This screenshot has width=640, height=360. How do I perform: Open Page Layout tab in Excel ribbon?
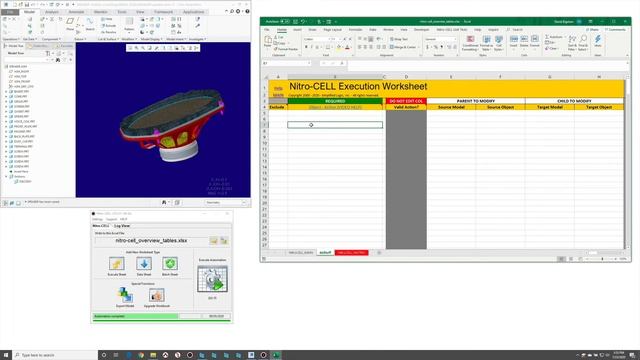coord(332,30)
